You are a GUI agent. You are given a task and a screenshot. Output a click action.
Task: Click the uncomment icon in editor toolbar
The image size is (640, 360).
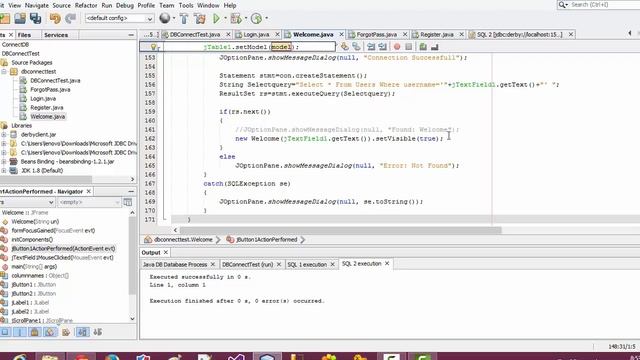434,47
